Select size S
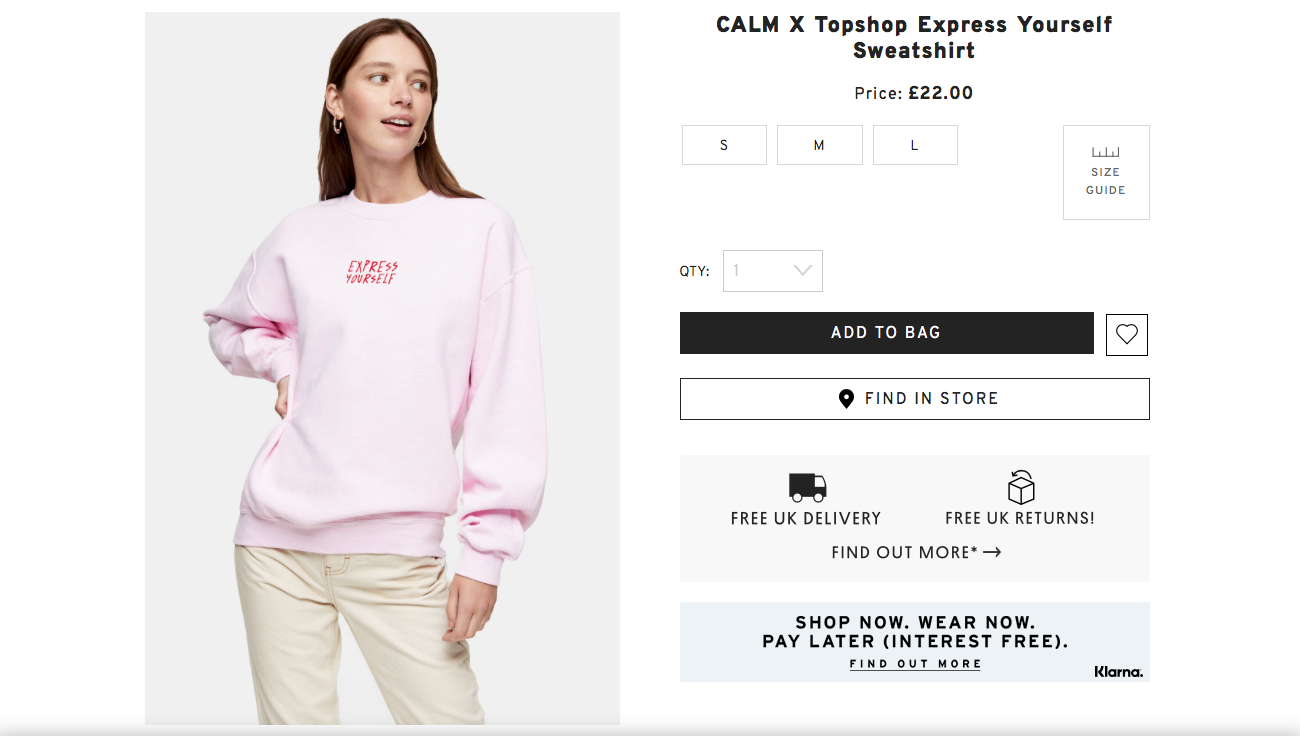This screenshot has height=736, width=1300. point(724,145)
